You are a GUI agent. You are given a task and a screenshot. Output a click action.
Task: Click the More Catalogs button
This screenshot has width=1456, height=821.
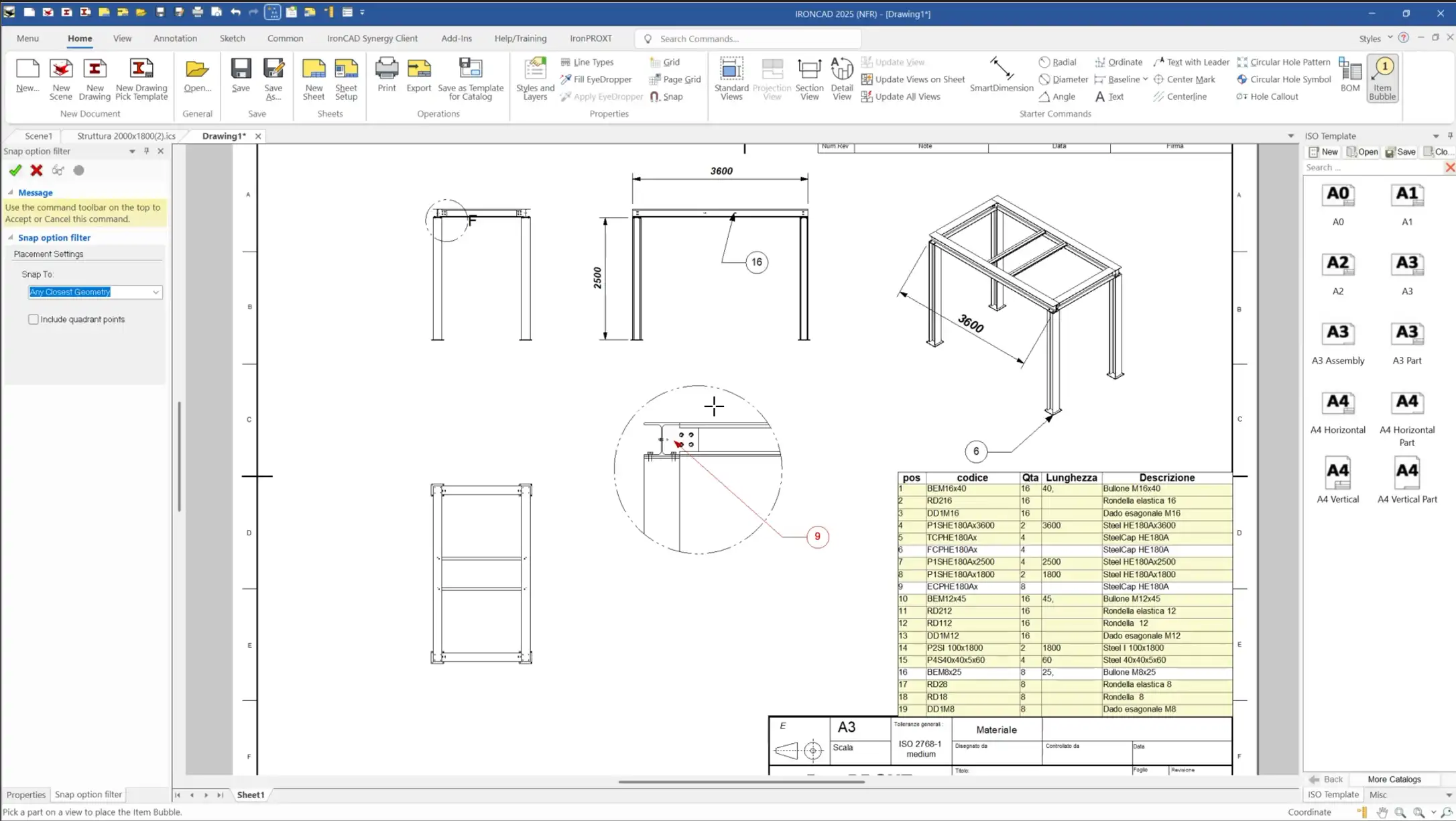pos(1394,779)
